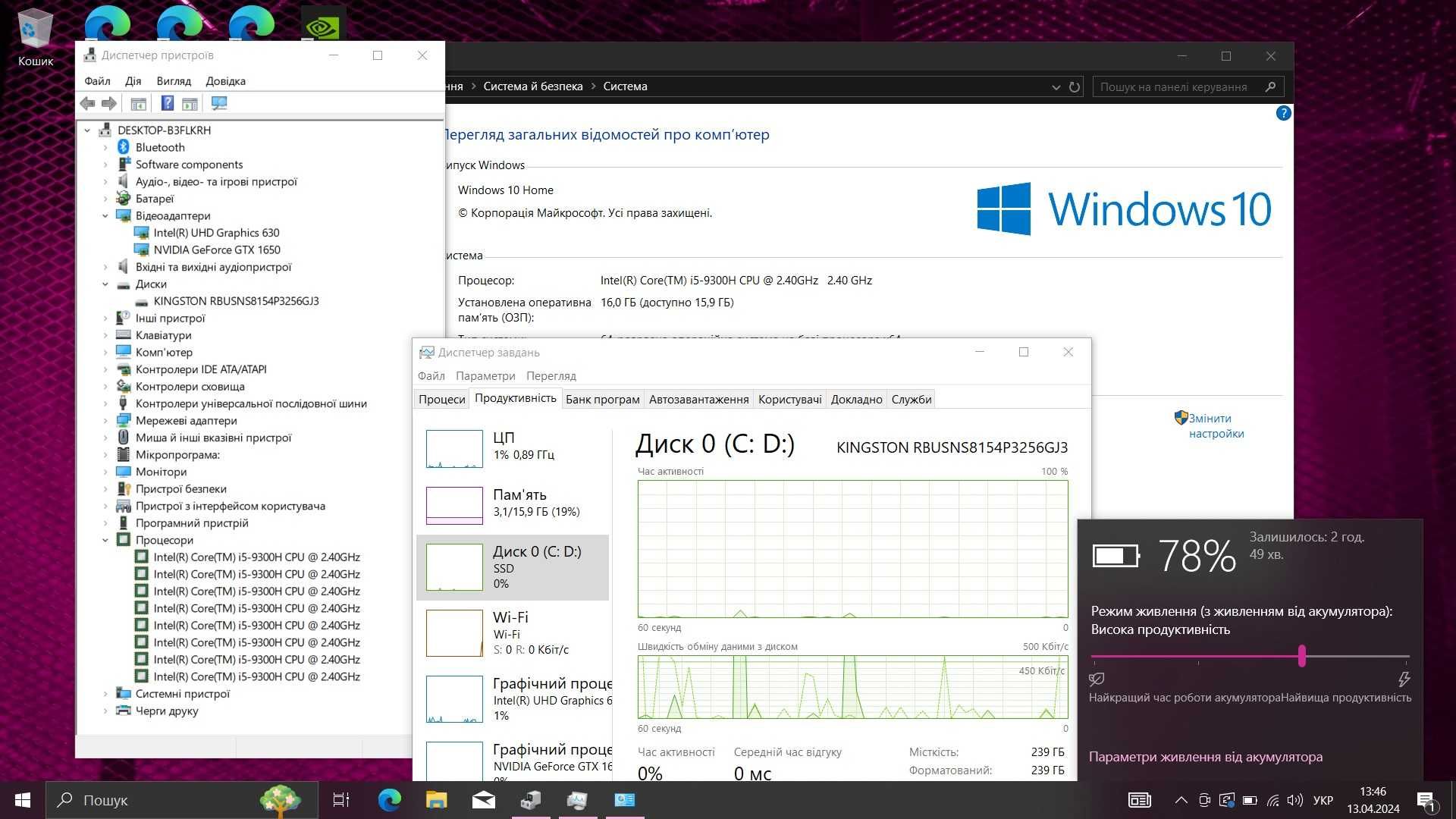Click the Back arrow in Device Manager toolbar

coord(87,103)
